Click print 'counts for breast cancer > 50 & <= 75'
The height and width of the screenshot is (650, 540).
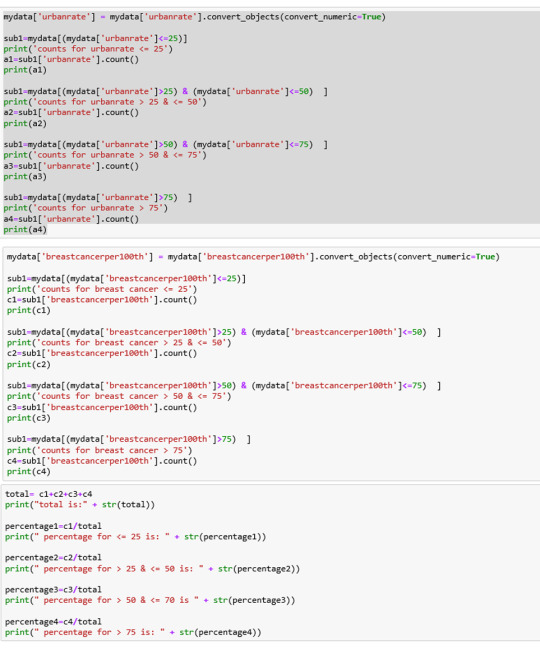[x=119, y=396]
